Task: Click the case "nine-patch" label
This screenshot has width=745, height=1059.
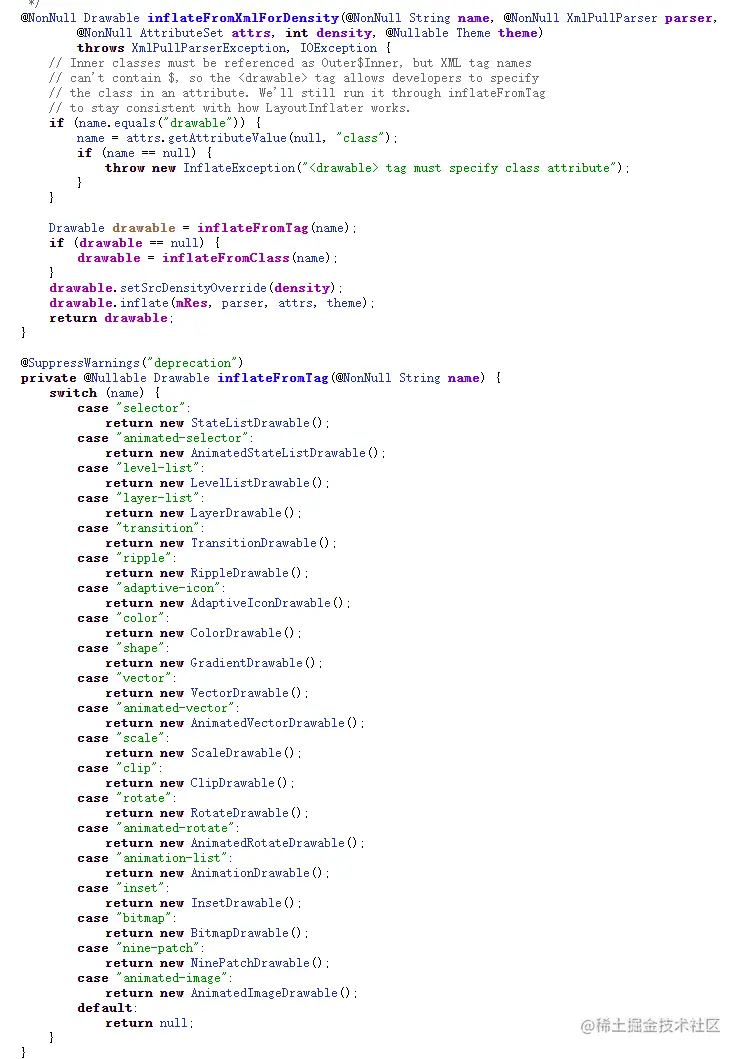Action: point(140,948)
